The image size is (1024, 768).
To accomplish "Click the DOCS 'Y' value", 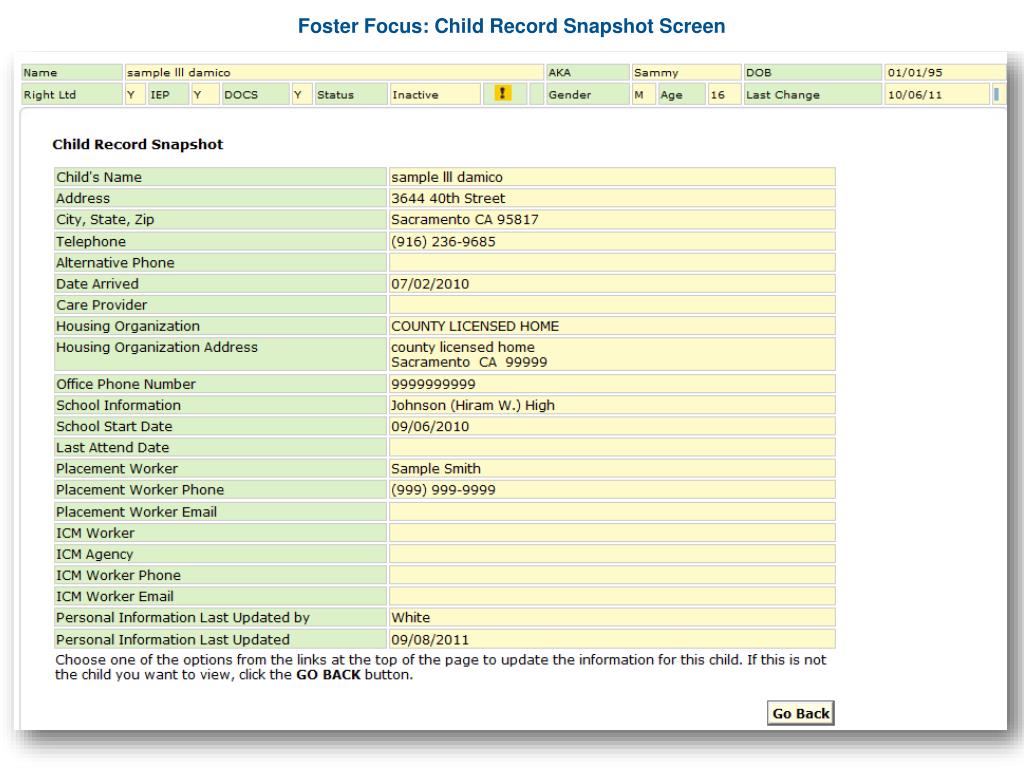I will (297, 95).
